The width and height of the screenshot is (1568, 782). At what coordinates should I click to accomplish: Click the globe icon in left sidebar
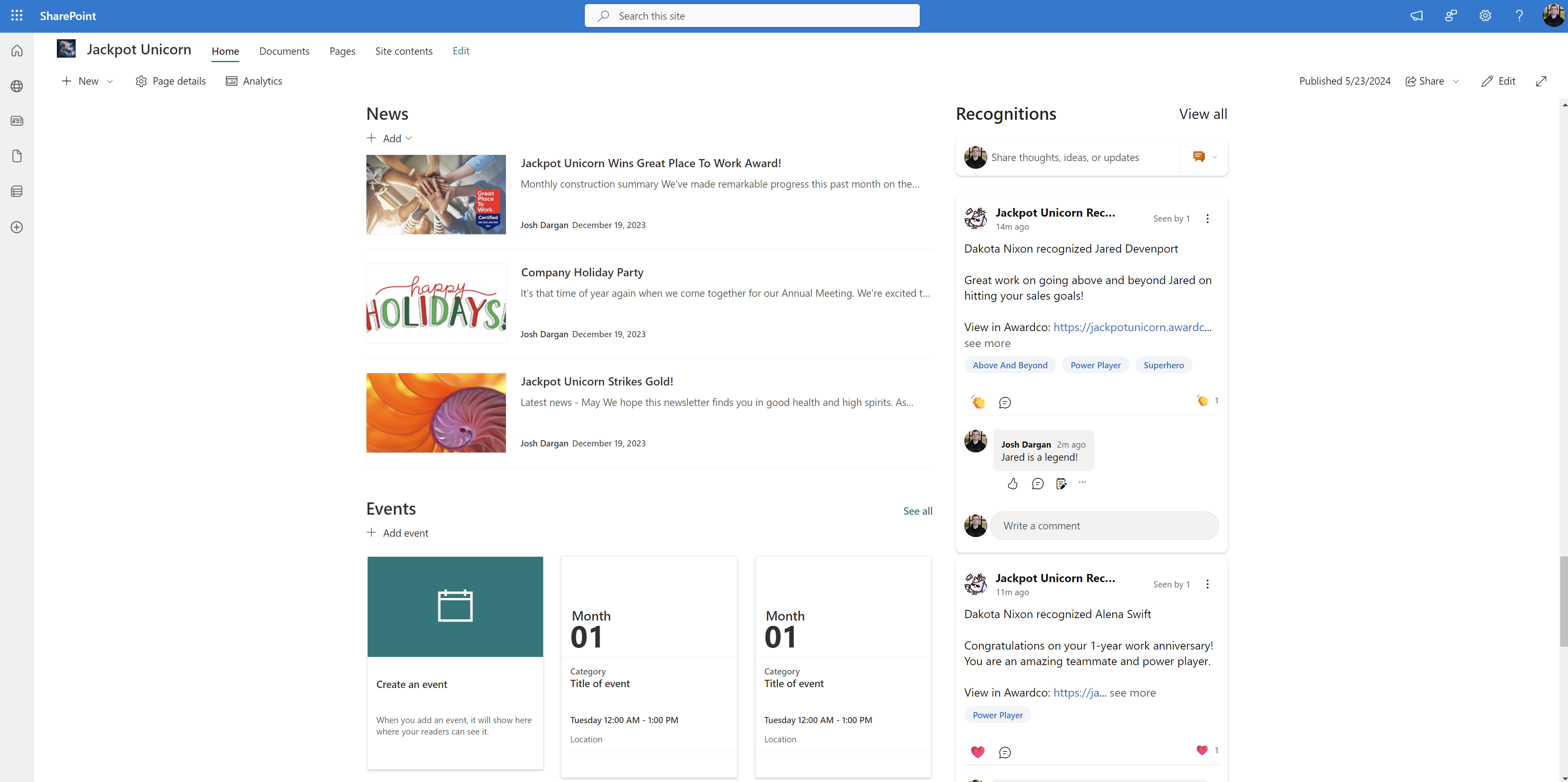coord(16,86)
